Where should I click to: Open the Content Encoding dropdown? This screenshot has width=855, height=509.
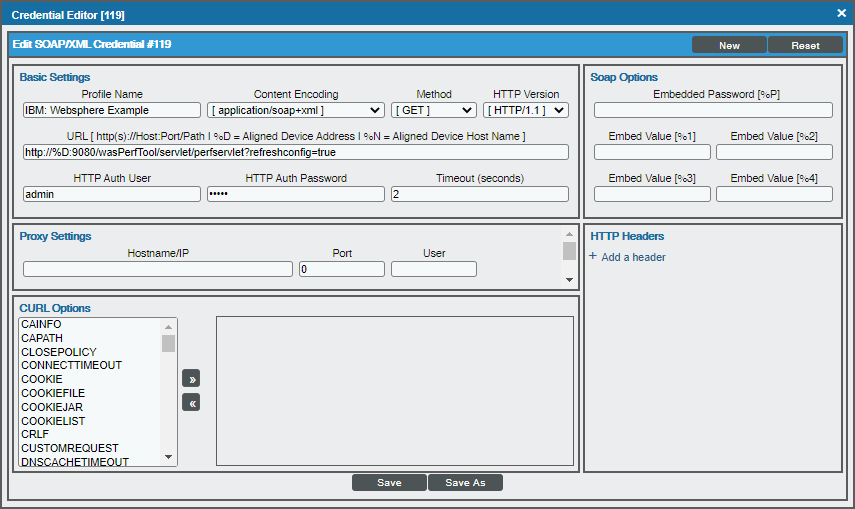coord(296,110)
